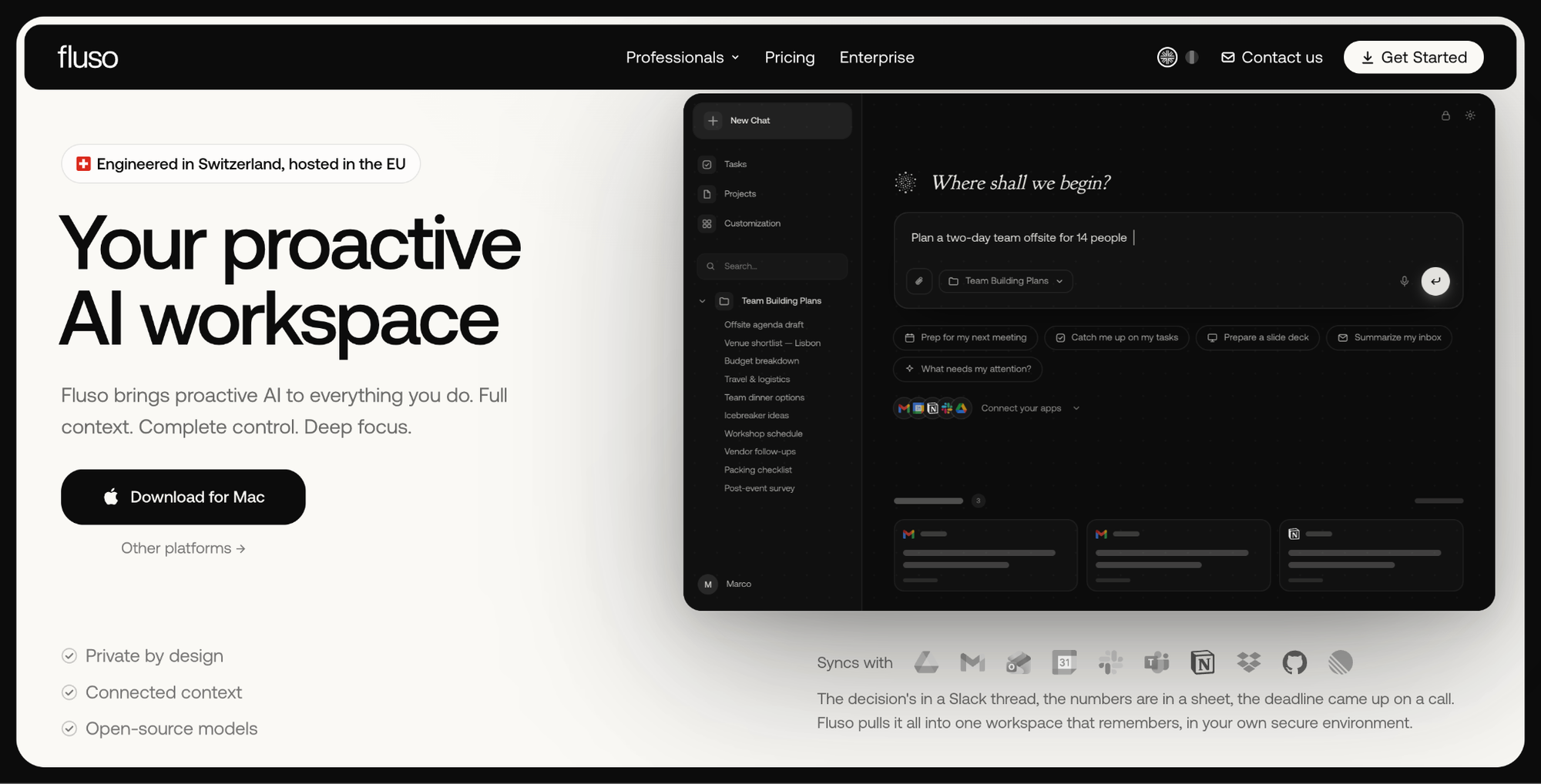Open the Travel & logistics chat
The height and width of the screenshot is (784, 1541).
[x=757, y=380]
